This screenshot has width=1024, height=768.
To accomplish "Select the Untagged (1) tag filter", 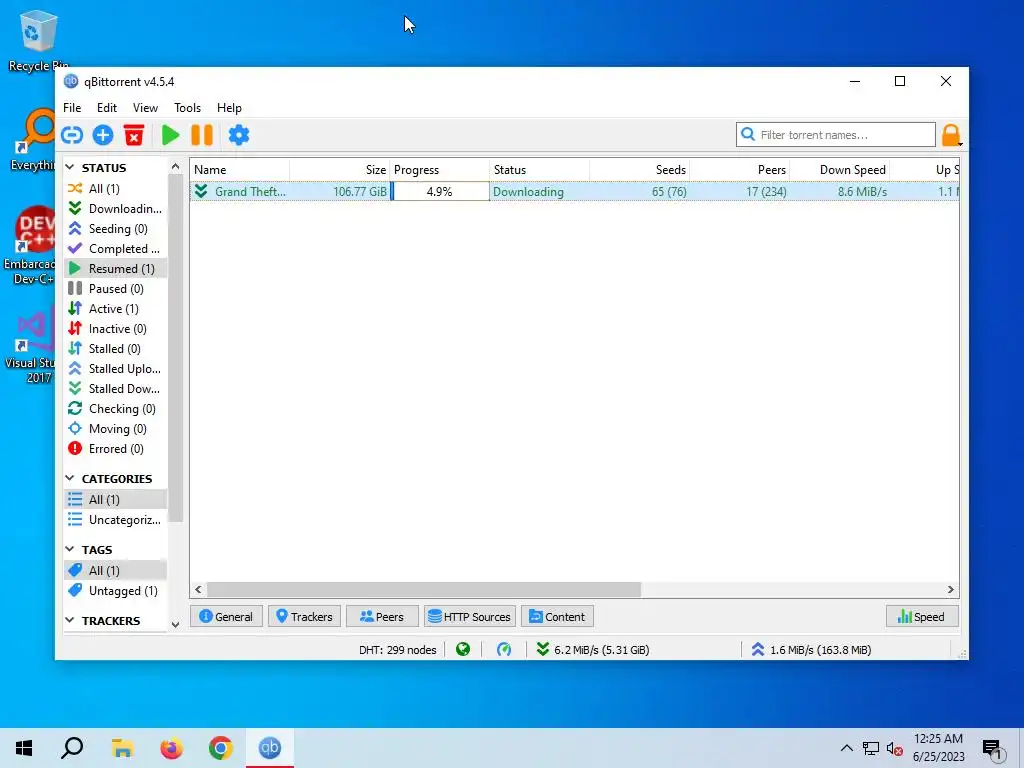I will (115, 591).
